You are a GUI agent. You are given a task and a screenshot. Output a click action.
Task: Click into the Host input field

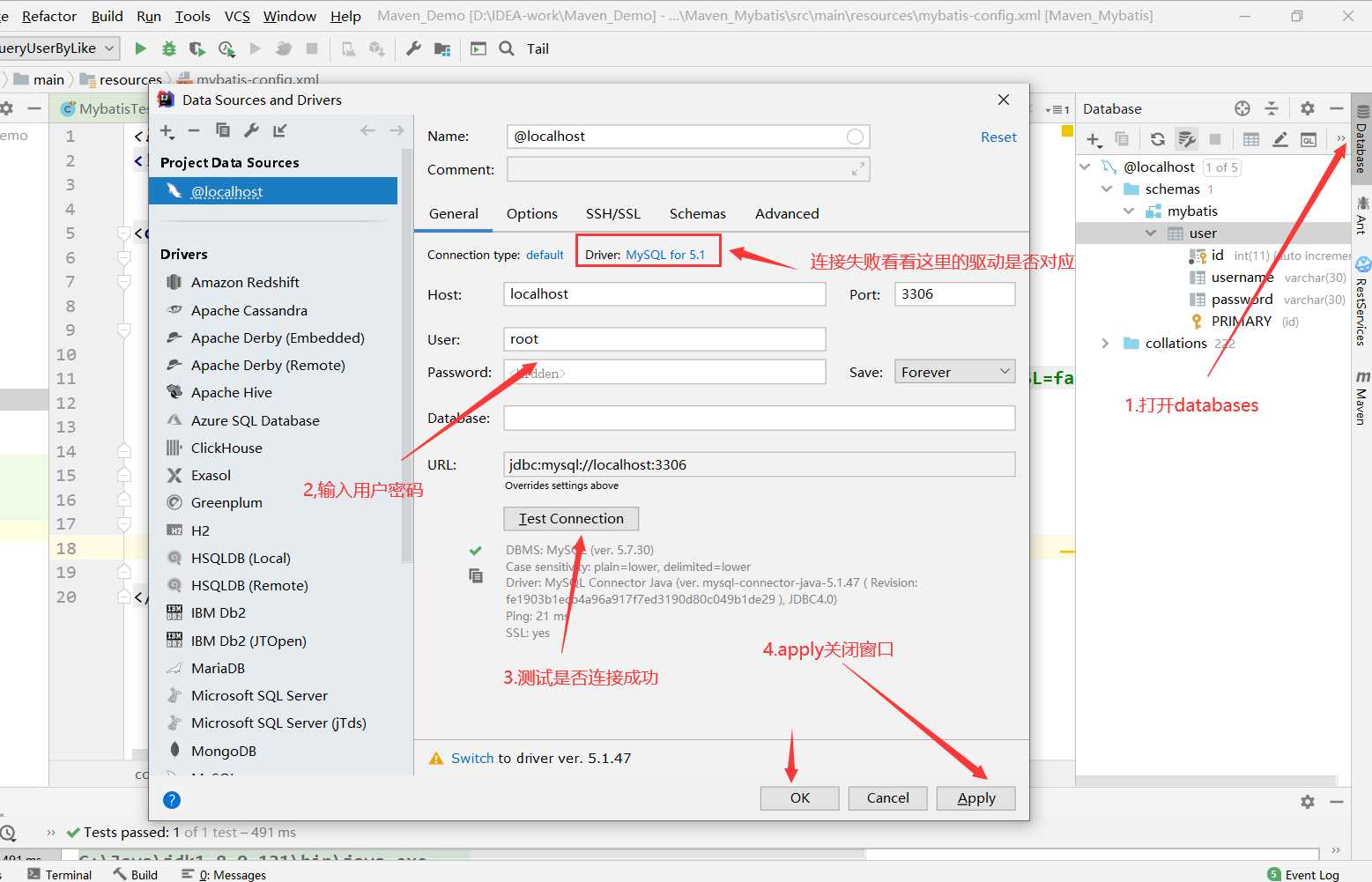(x=664, y=294)
